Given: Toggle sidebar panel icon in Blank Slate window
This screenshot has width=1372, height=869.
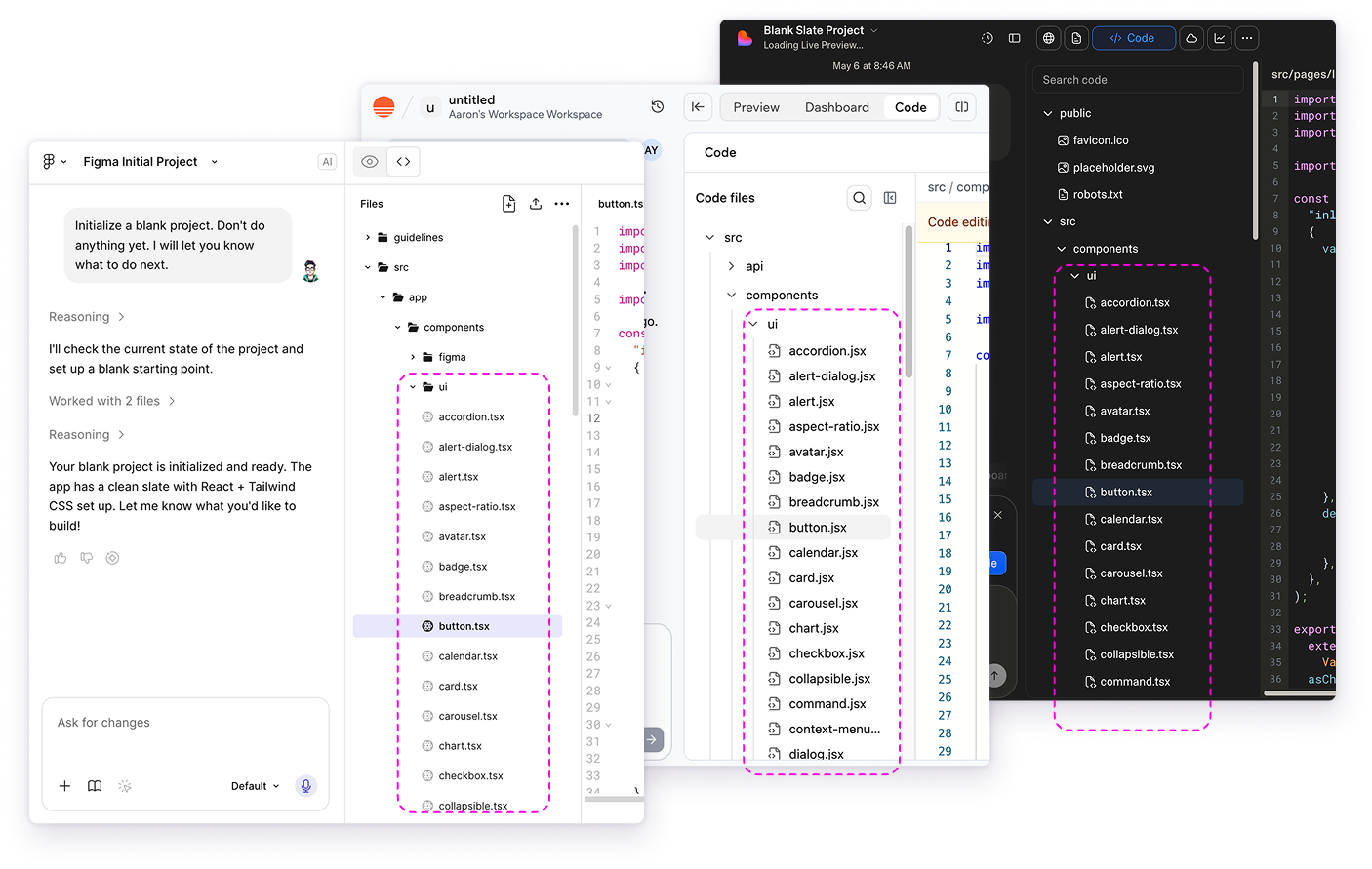Looking at the screenshot, I should click(1015, 38).
